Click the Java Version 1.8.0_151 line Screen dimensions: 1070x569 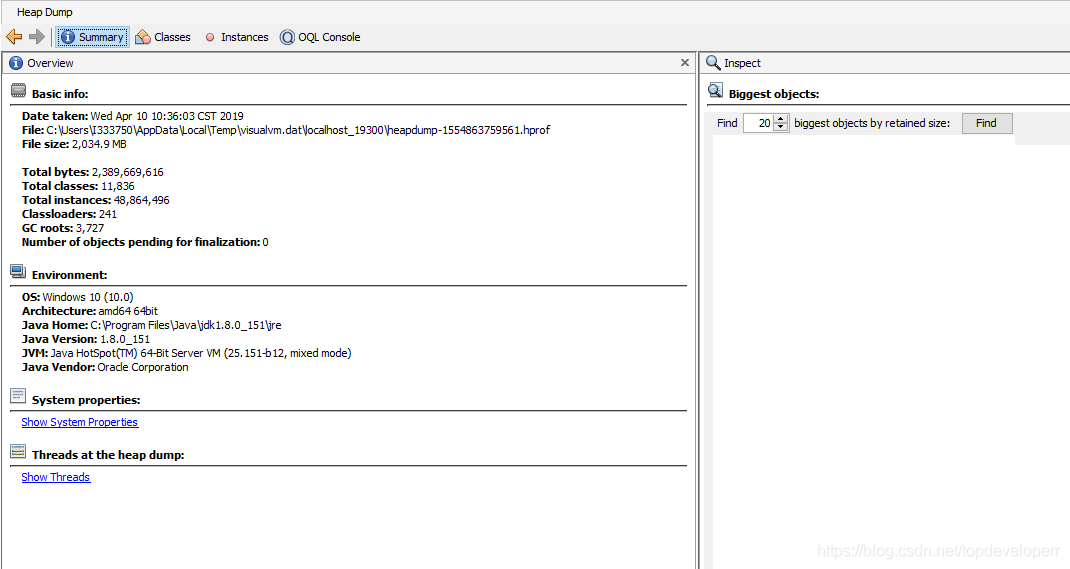[x=86, y=340]
